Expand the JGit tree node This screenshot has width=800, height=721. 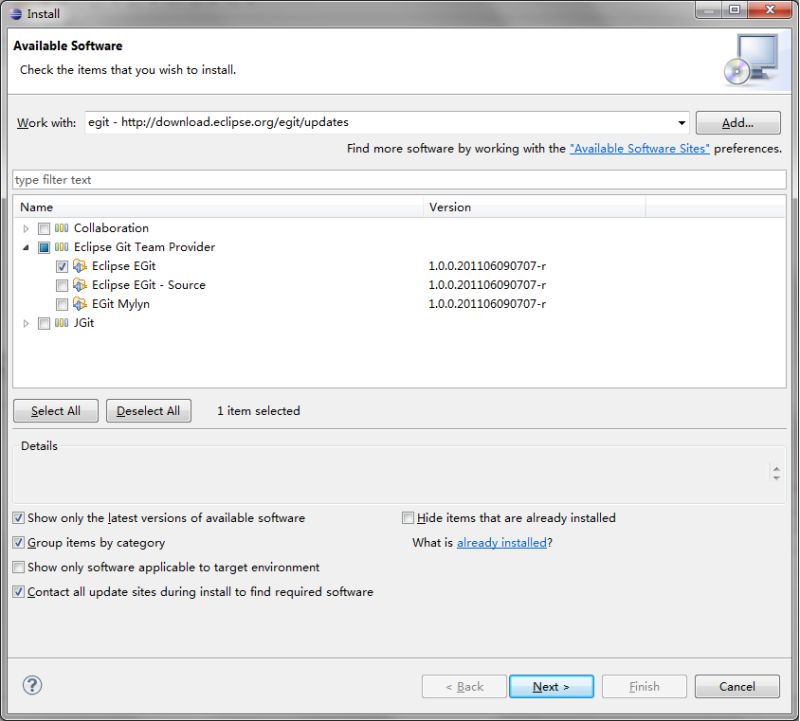(x=25, y=323)
